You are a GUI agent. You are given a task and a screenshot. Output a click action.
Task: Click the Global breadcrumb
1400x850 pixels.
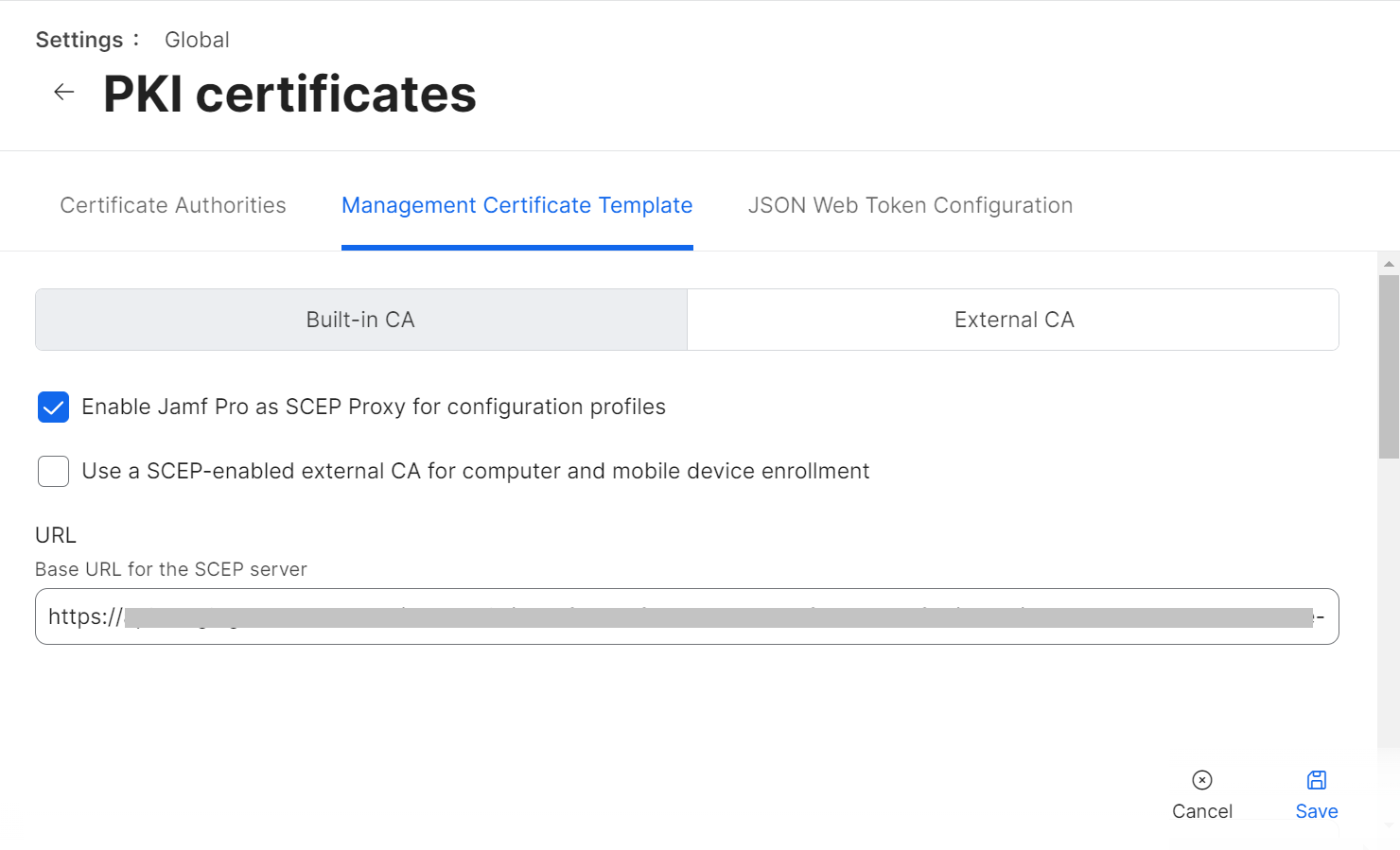point(197,40)
